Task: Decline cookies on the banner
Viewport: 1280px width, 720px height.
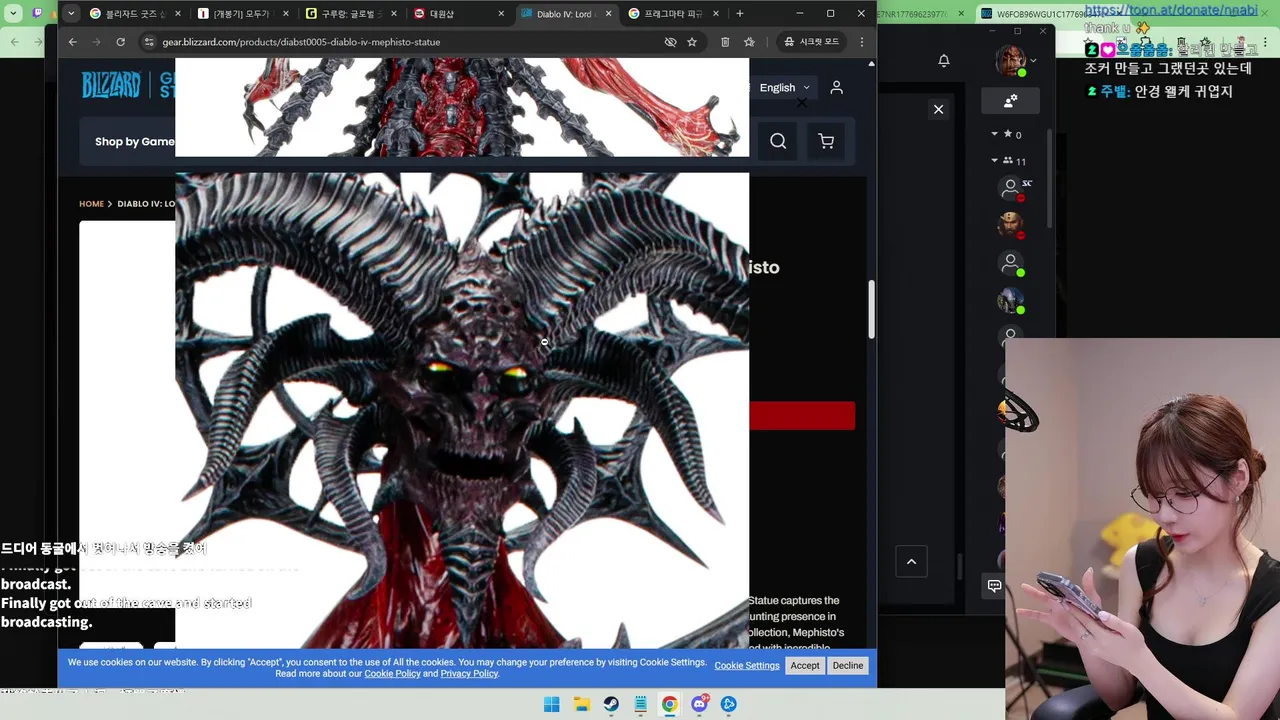Action: 848,666
